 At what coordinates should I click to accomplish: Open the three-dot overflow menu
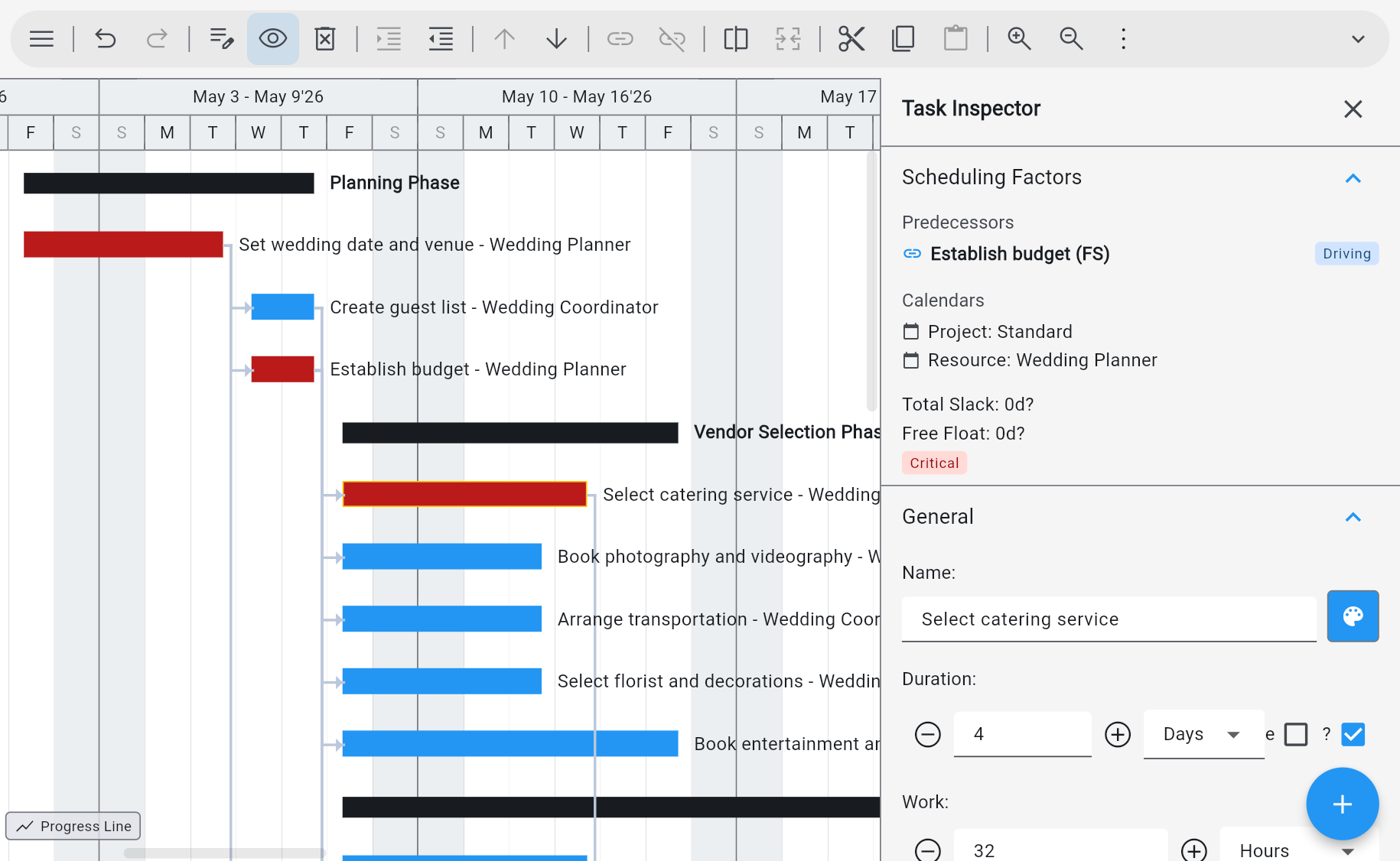[1122, 38]
